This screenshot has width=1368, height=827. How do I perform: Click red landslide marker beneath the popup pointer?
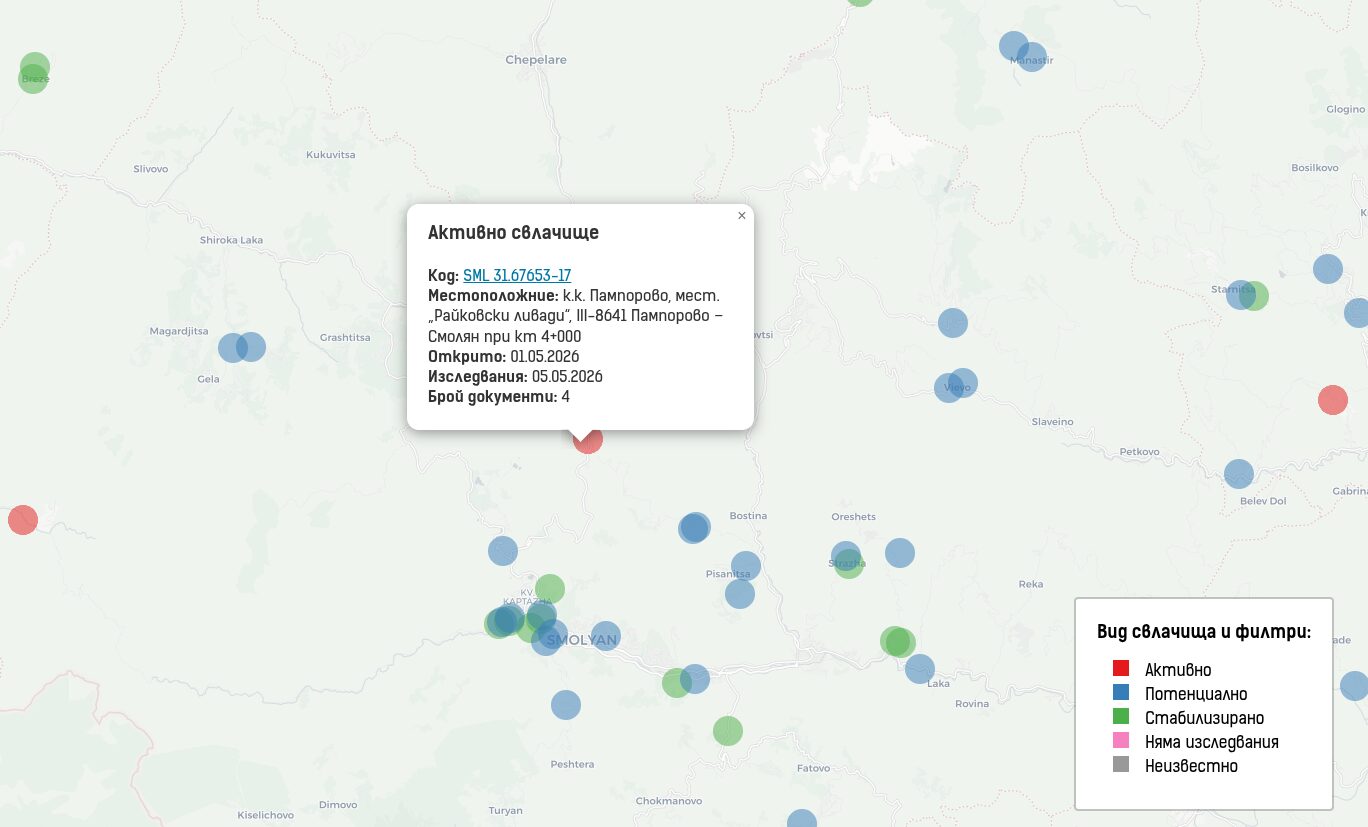pos(588,439)
